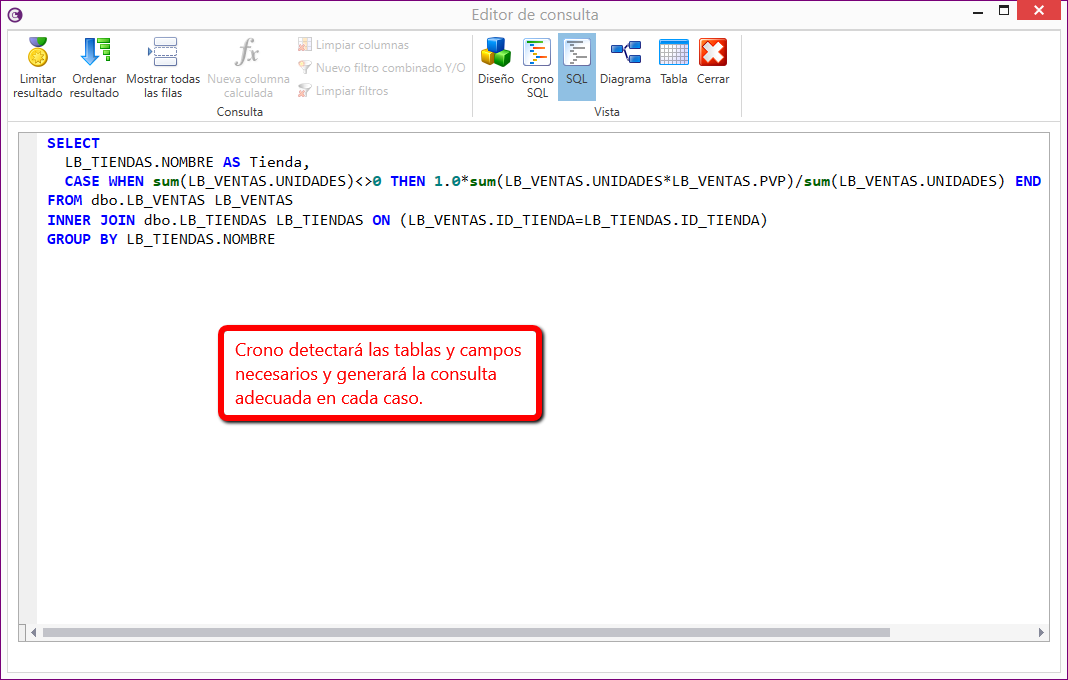The image size is (1068, 680).
Task: Click the SELECT keyword in the editor
Action: pyautogui.click(x=73, y=143)
